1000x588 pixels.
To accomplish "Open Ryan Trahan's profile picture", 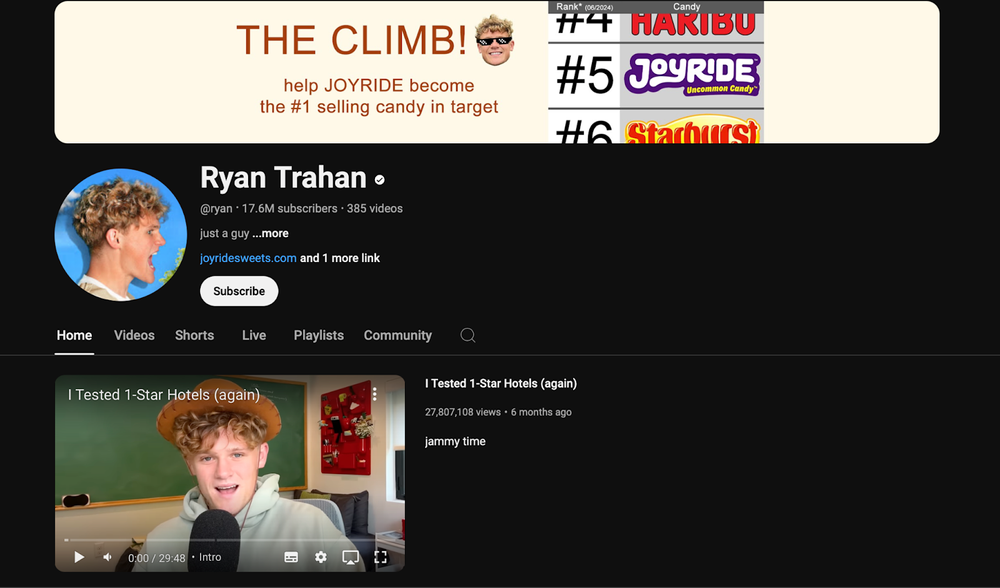I will point(121,235).
